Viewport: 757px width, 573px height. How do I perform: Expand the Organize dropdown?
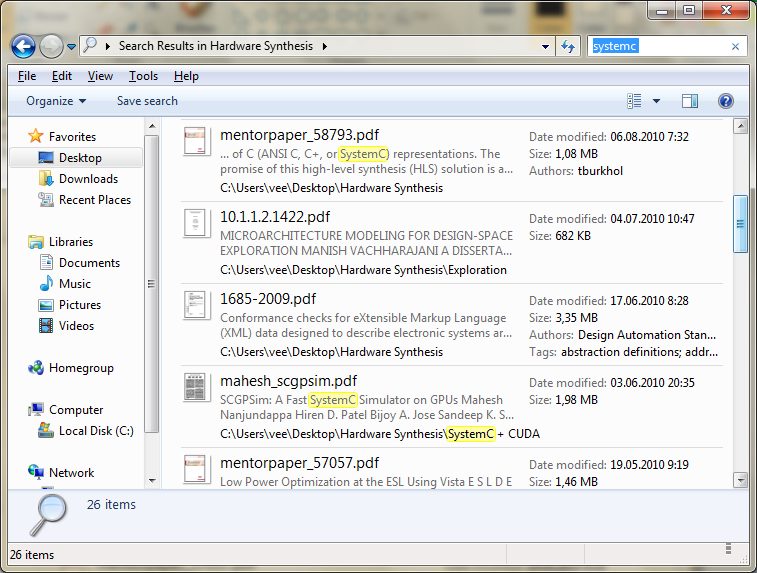tap(56, 101)
